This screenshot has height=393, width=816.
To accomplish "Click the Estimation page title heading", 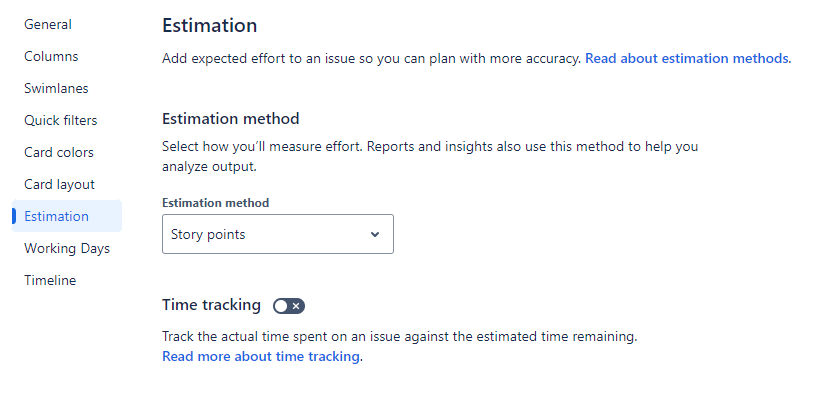I will 210,26.
